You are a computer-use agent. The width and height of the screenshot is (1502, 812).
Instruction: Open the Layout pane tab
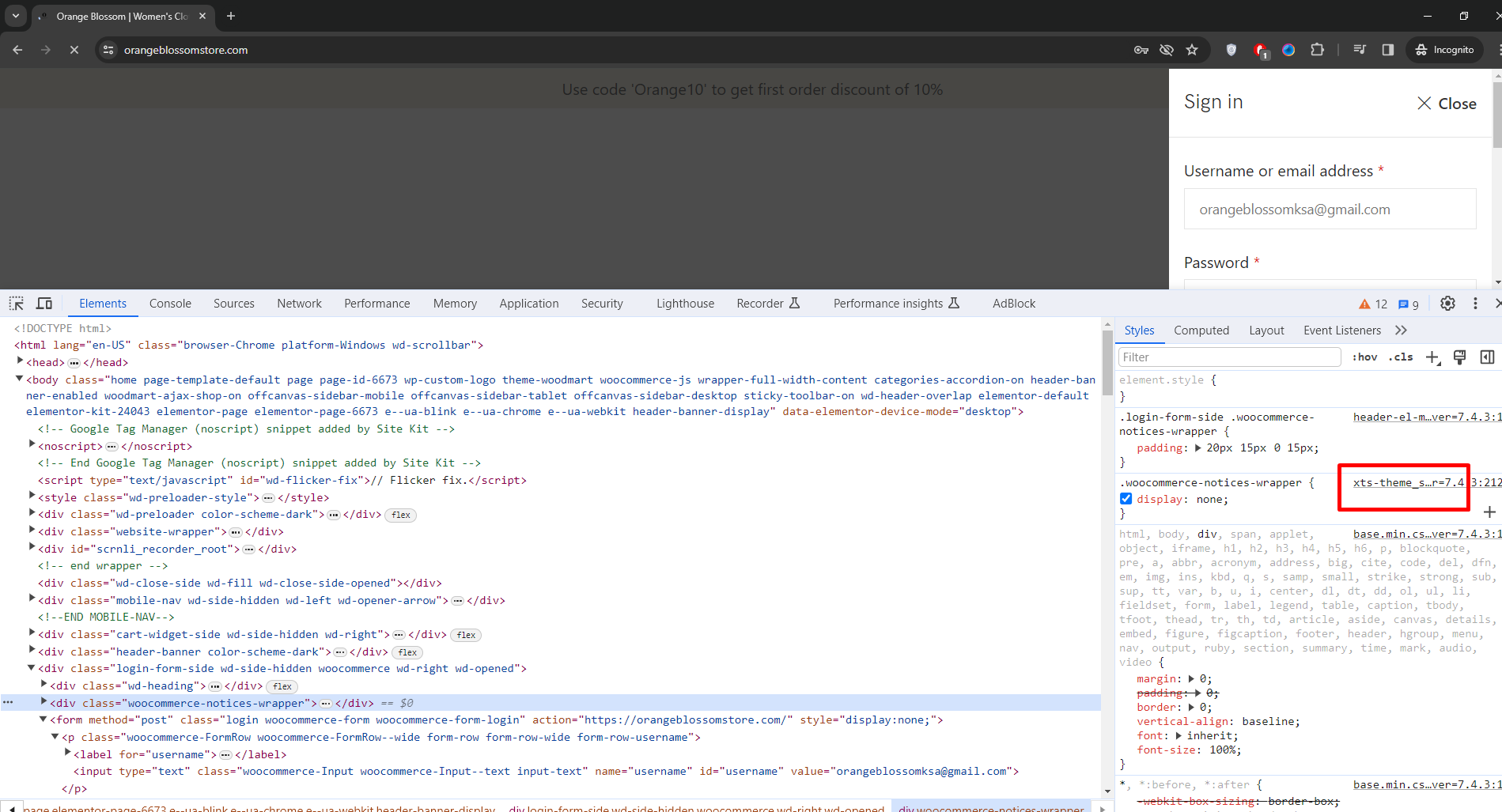click(x=1266, y=330)
